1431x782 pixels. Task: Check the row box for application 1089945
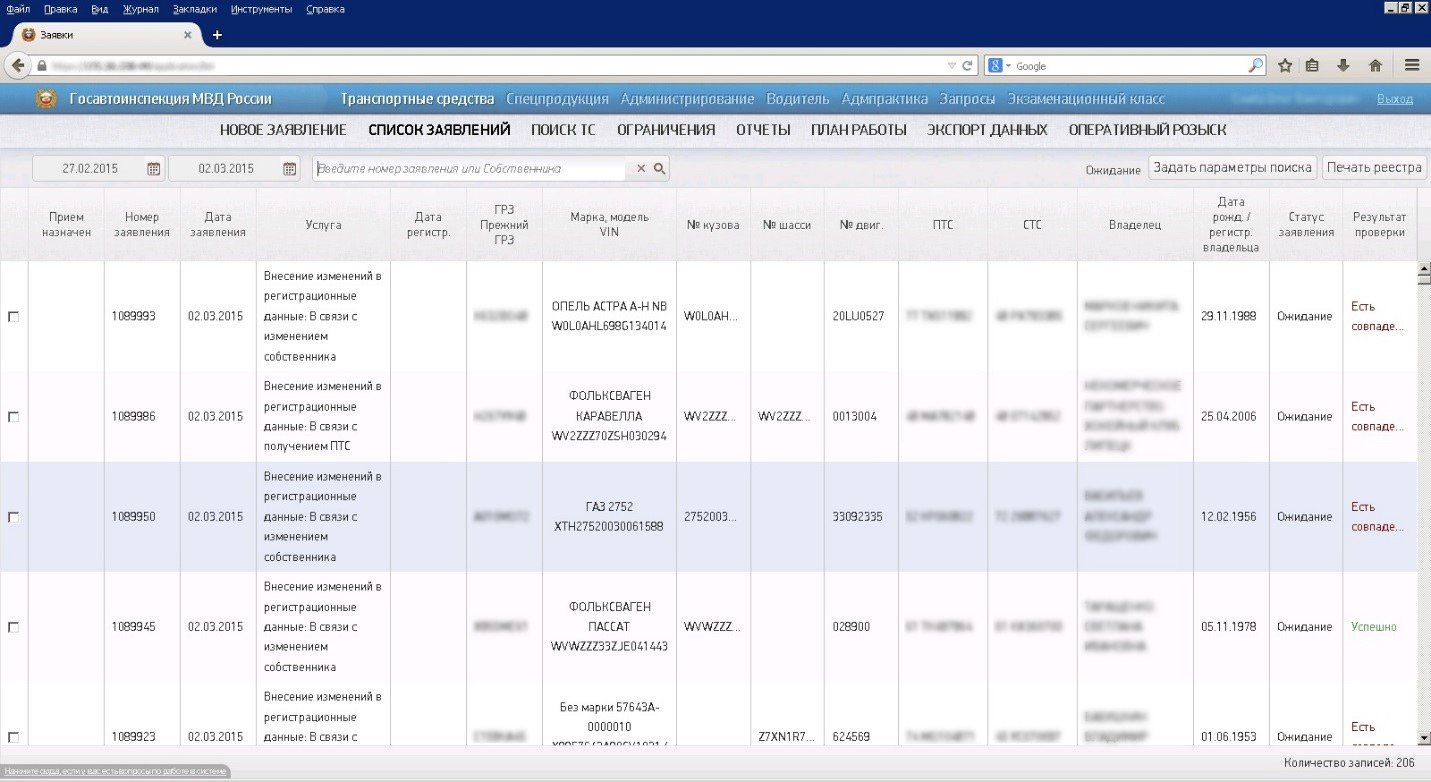tap(13, 627)
